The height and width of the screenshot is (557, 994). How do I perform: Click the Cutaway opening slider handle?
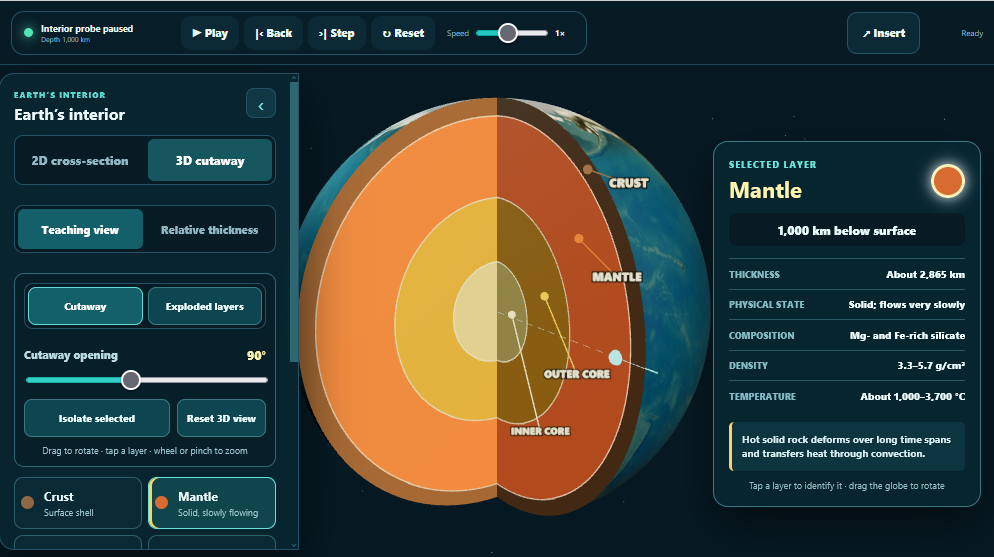131,380
